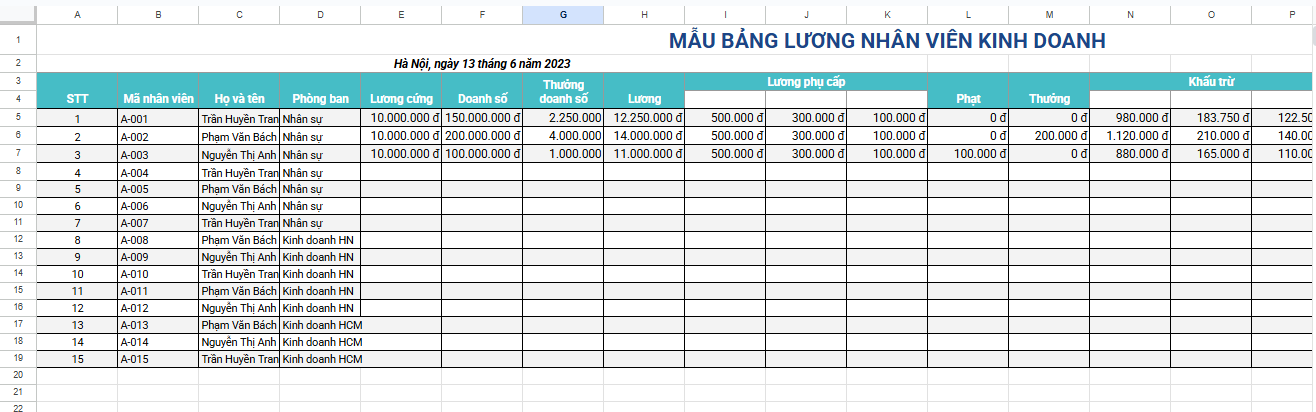The image size is (1316, 412).
Task: Select the cell with 980.000 đ
Action: click(1130, 118)
